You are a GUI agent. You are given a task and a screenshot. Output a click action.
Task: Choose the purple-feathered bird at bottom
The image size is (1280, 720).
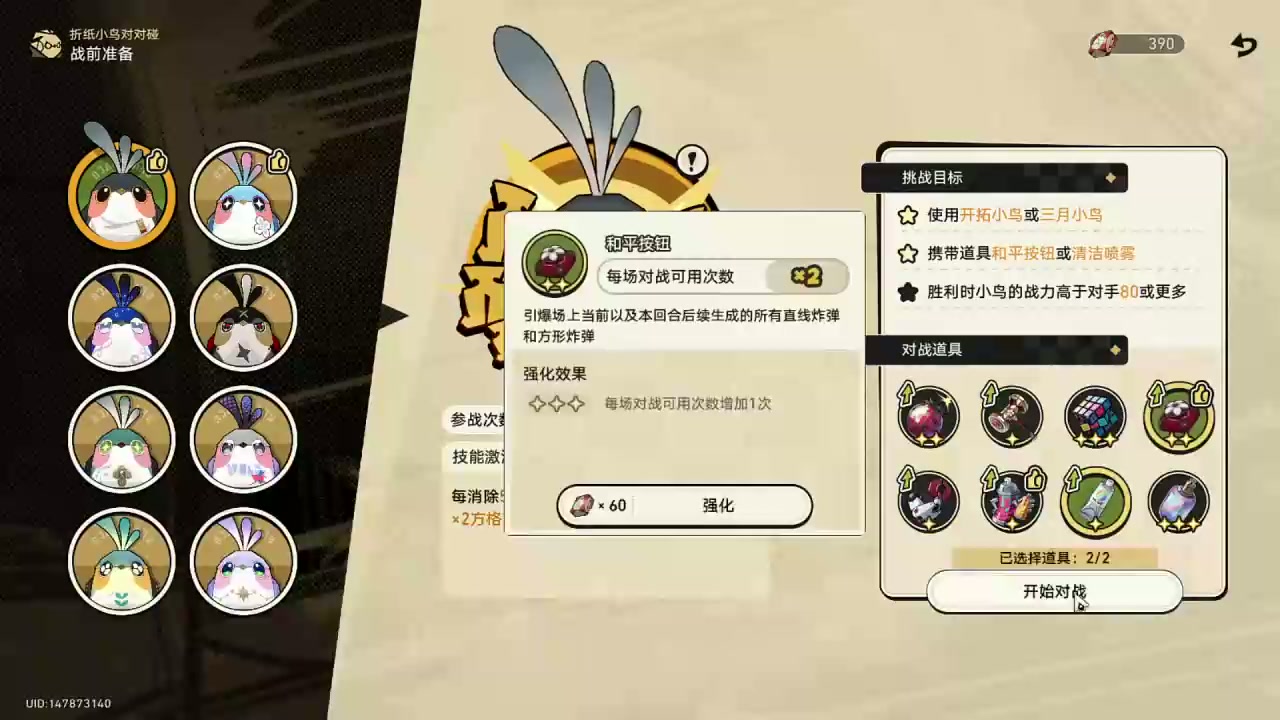(243, 562)
